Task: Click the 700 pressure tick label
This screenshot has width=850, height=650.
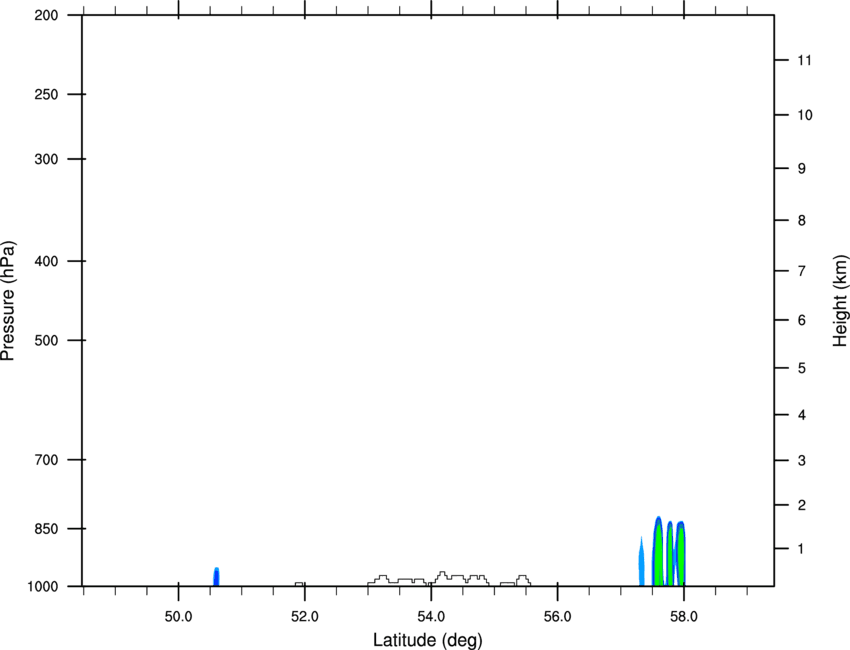Action: (x=46, y=460)
